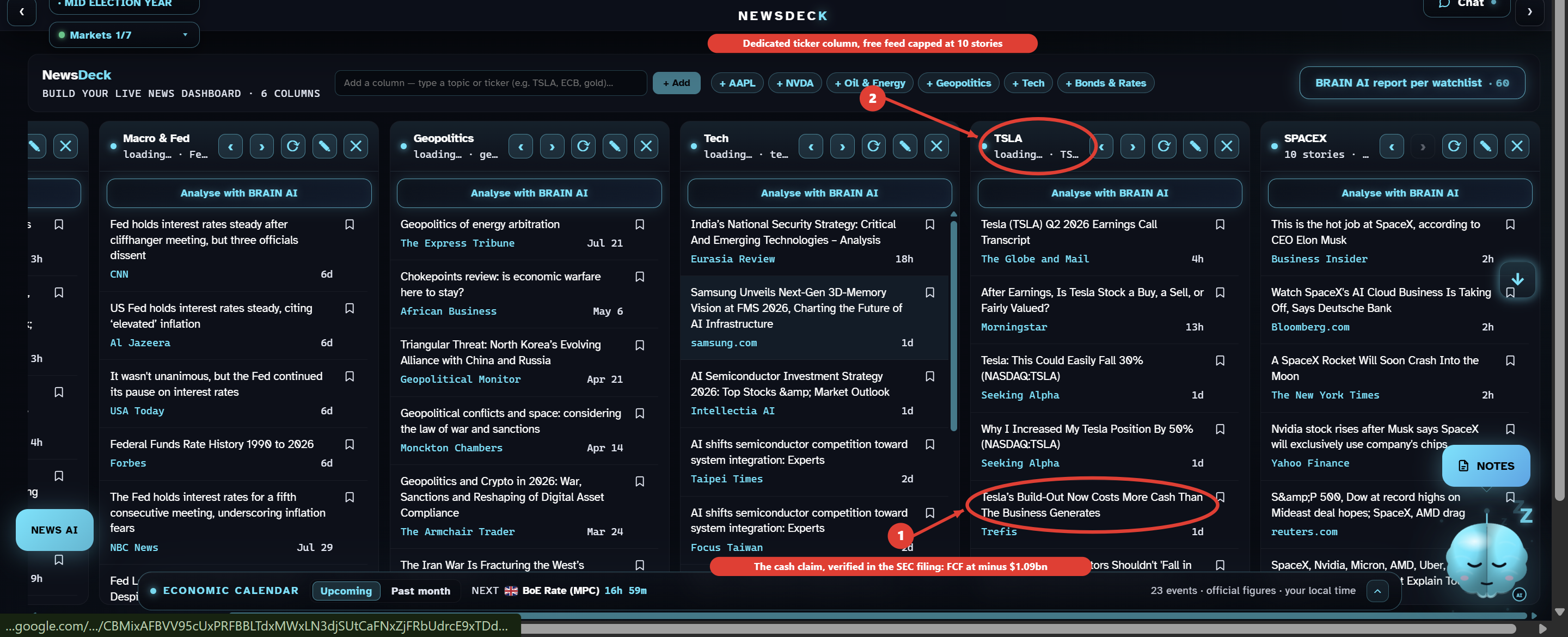This screenshot has width=1568, height=637.
Task: Shift Geopolitics column to the right
Action: pyautogui.click(x=552, y=146)
